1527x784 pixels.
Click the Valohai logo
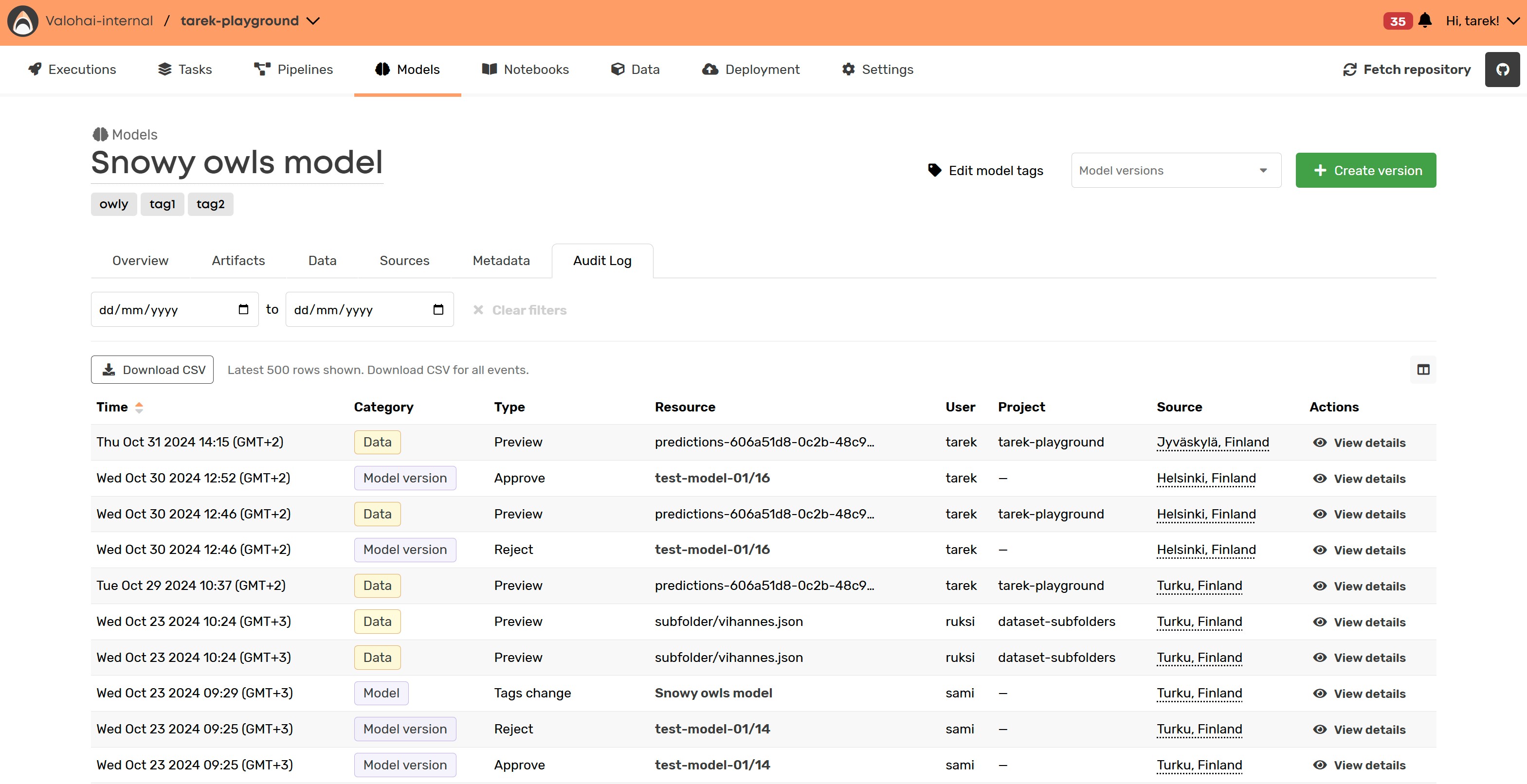tap(22, 21)
